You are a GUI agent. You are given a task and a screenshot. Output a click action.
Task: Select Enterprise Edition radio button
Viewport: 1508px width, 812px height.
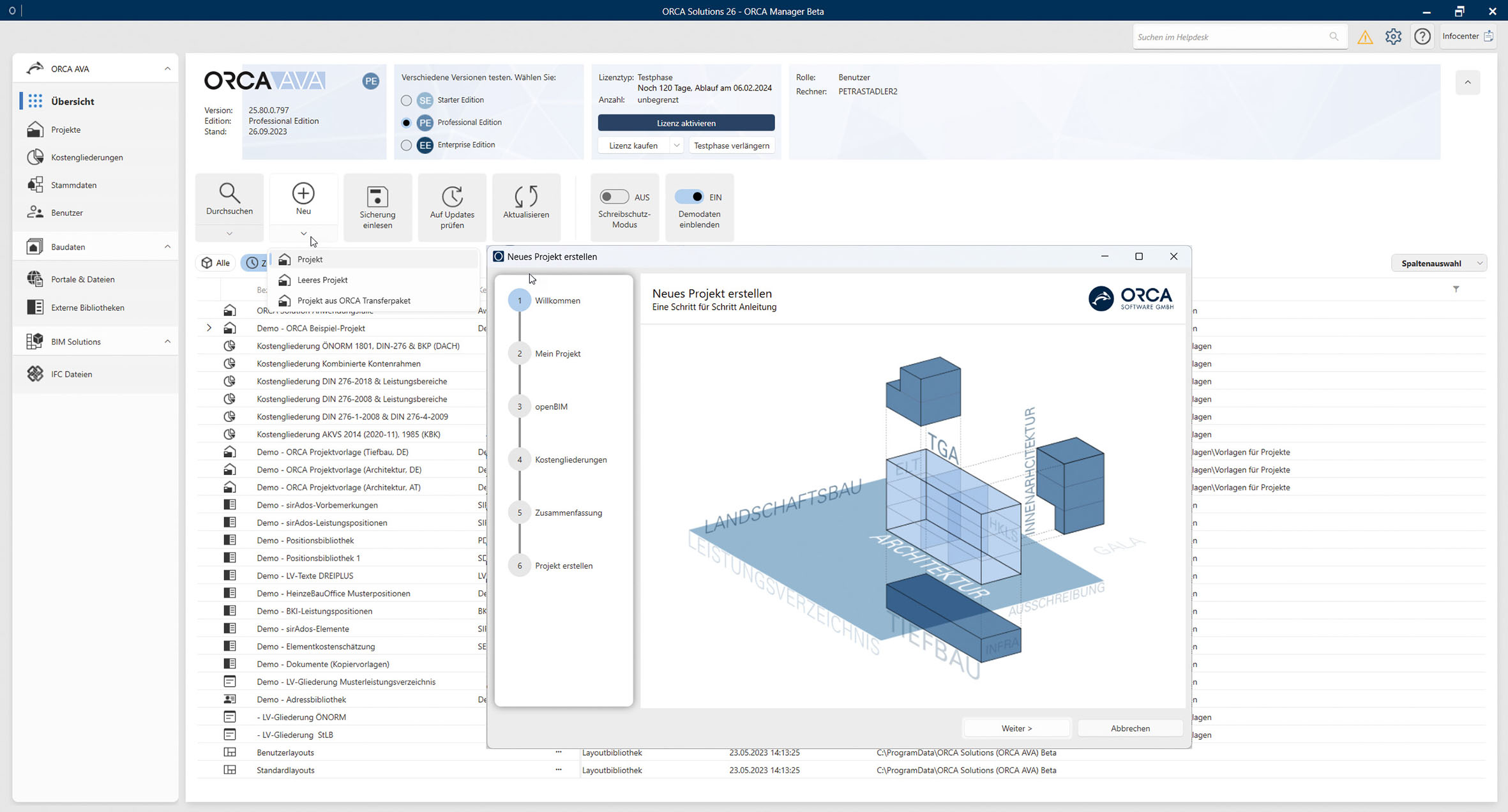(x=406, y=145)
